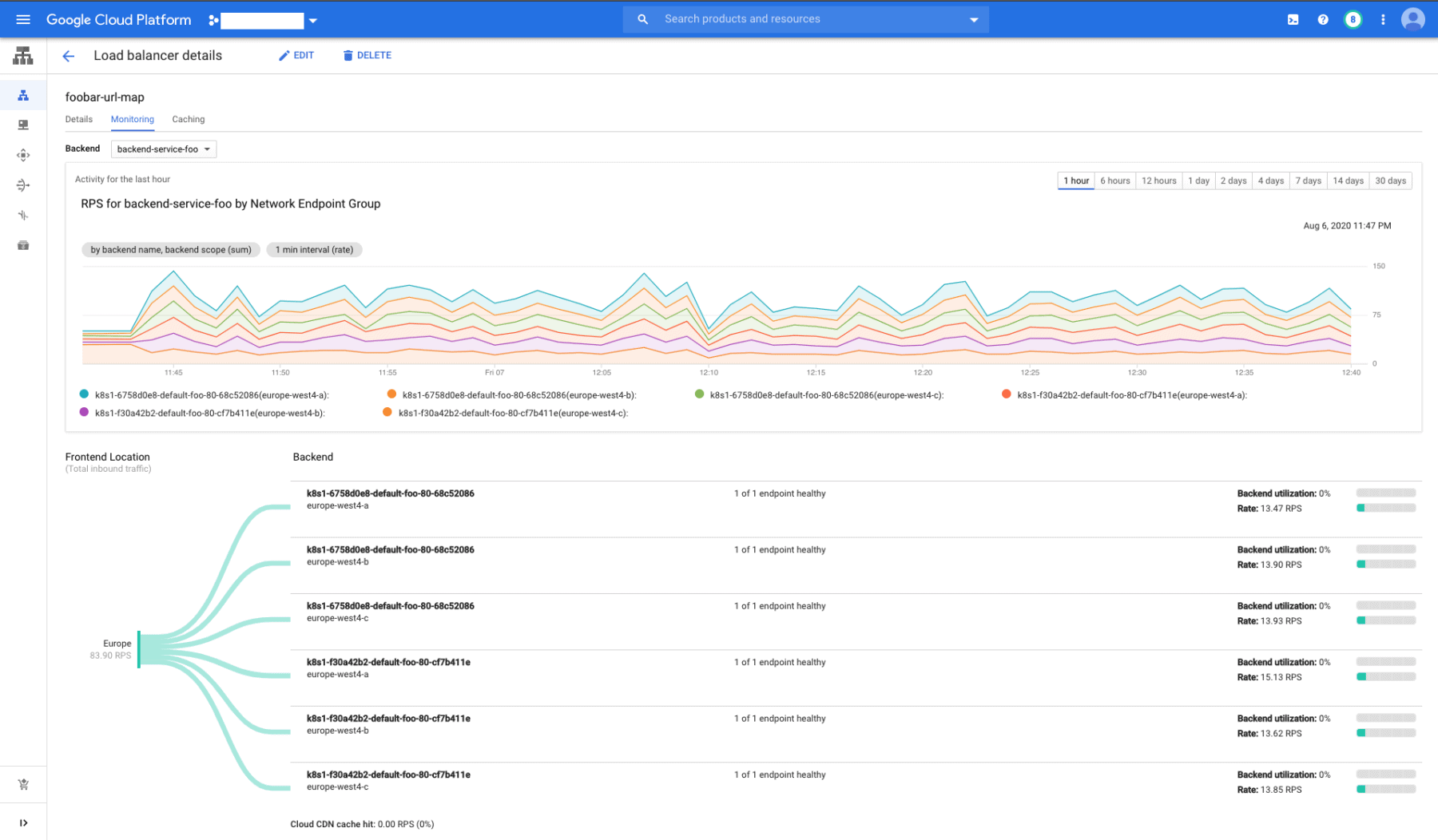
Task: Click inside the search products field
Action: pos(799,18)
